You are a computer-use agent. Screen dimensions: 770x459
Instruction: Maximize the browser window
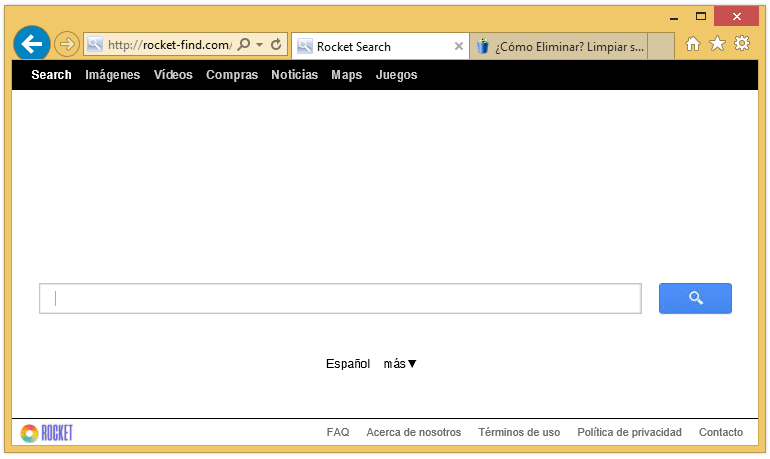click(x=701, y=16)
